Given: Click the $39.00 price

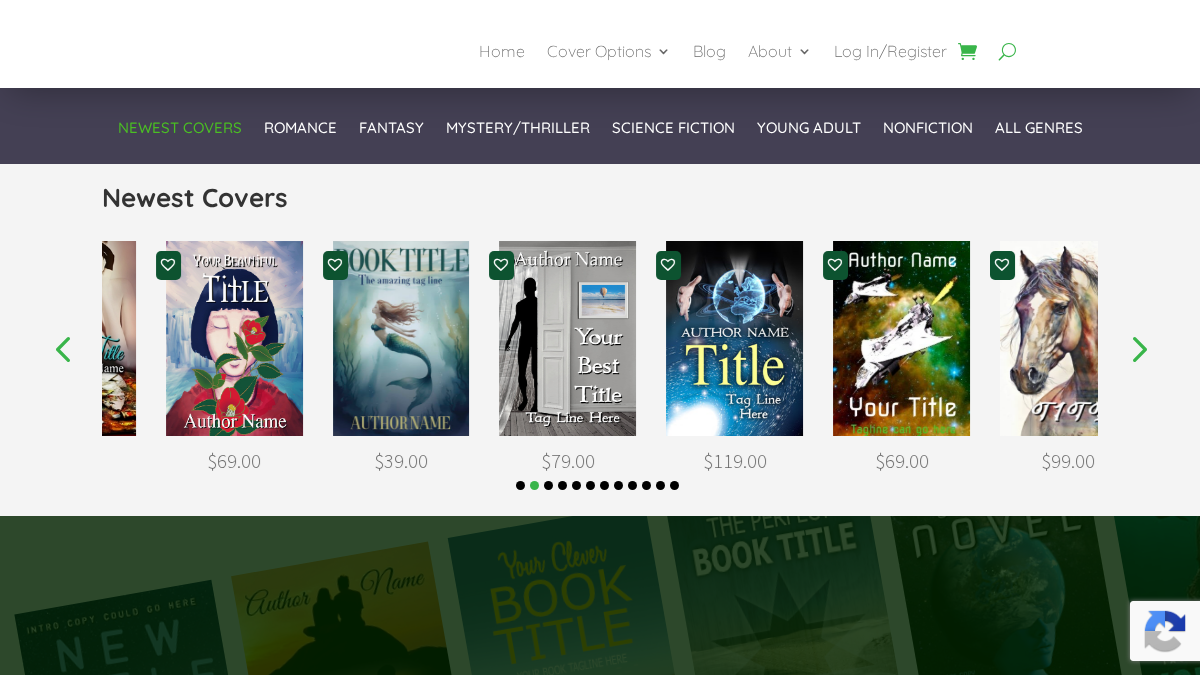Looking at the screenshot, I should point(401,461).
